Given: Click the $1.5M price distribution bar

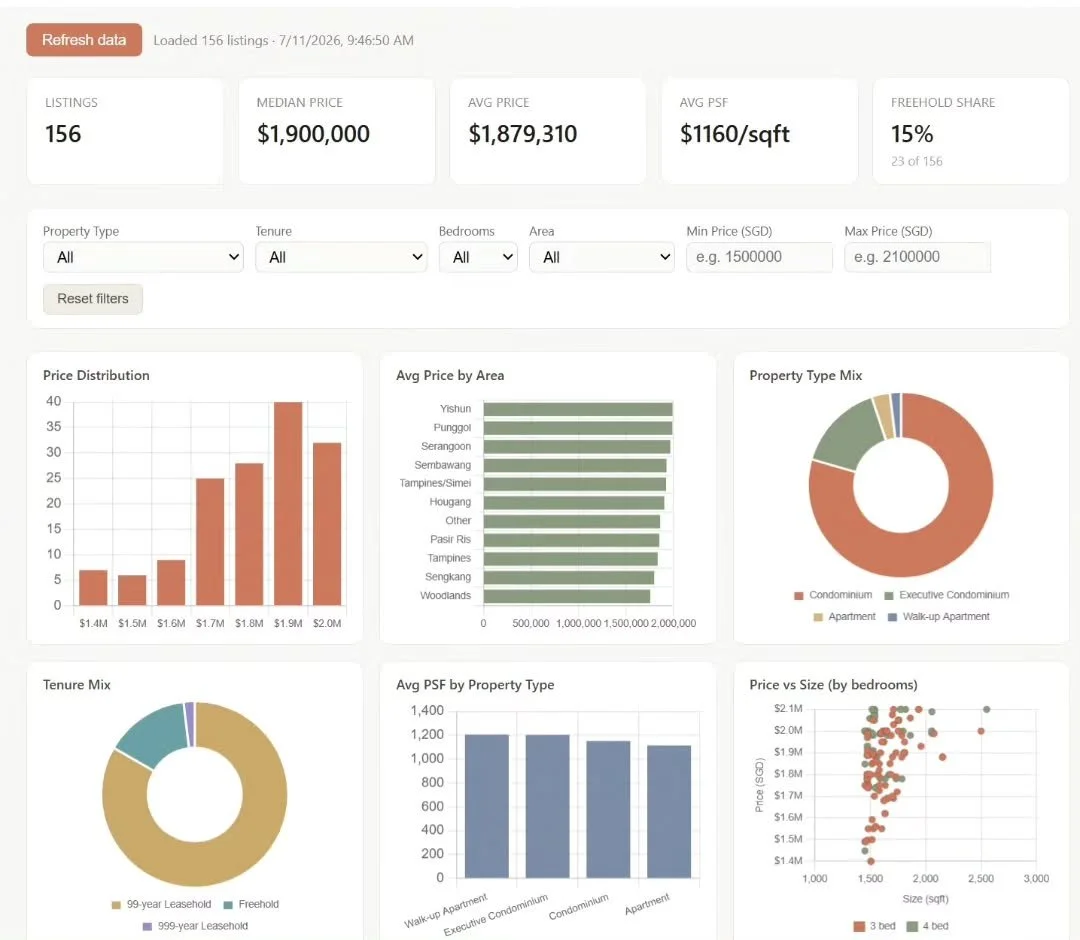Looking at the screenshot, I should 132,590.
